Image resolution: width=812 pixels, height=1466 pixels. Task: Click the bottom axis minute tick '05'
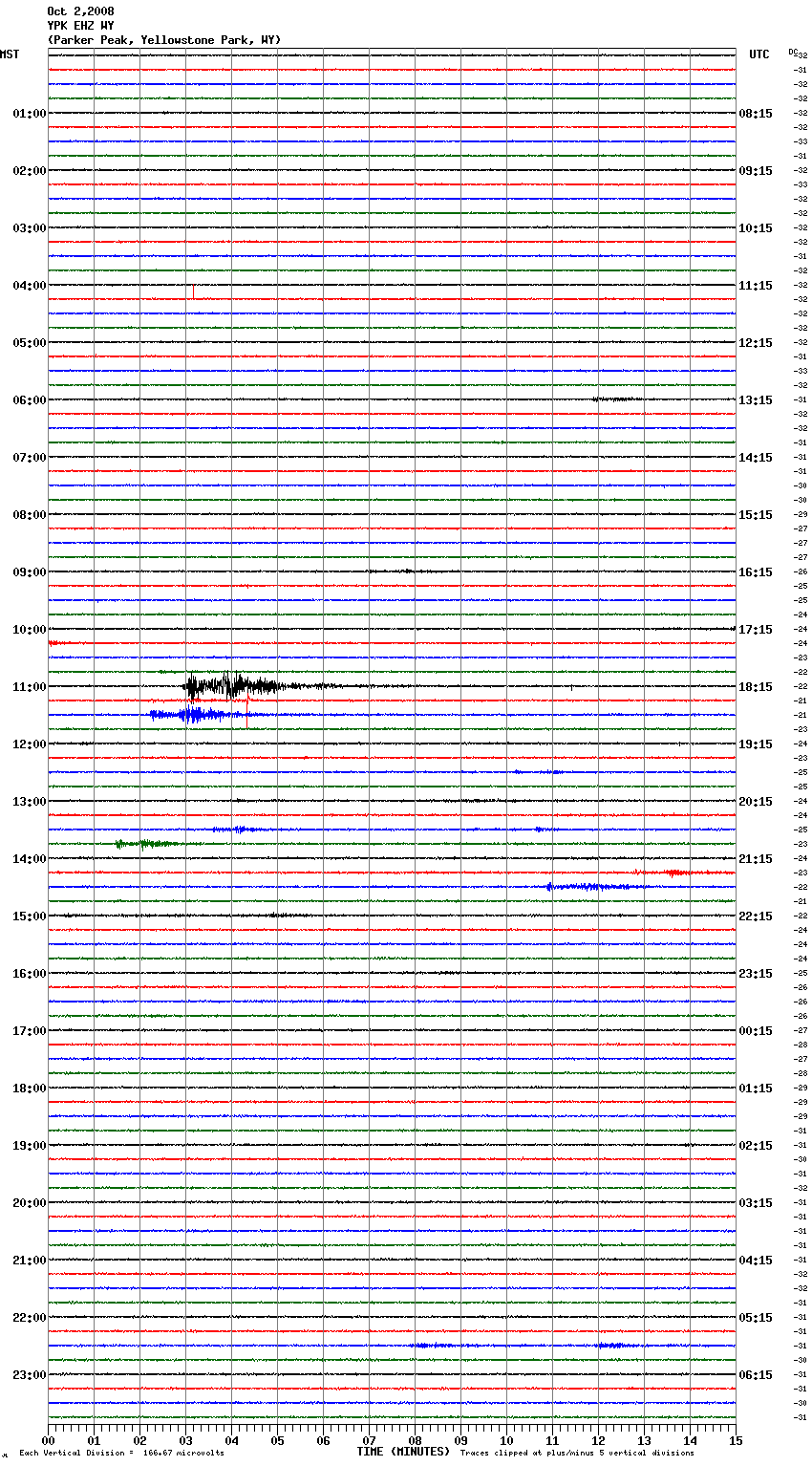pyautogui.click(x=277, y=1440)
